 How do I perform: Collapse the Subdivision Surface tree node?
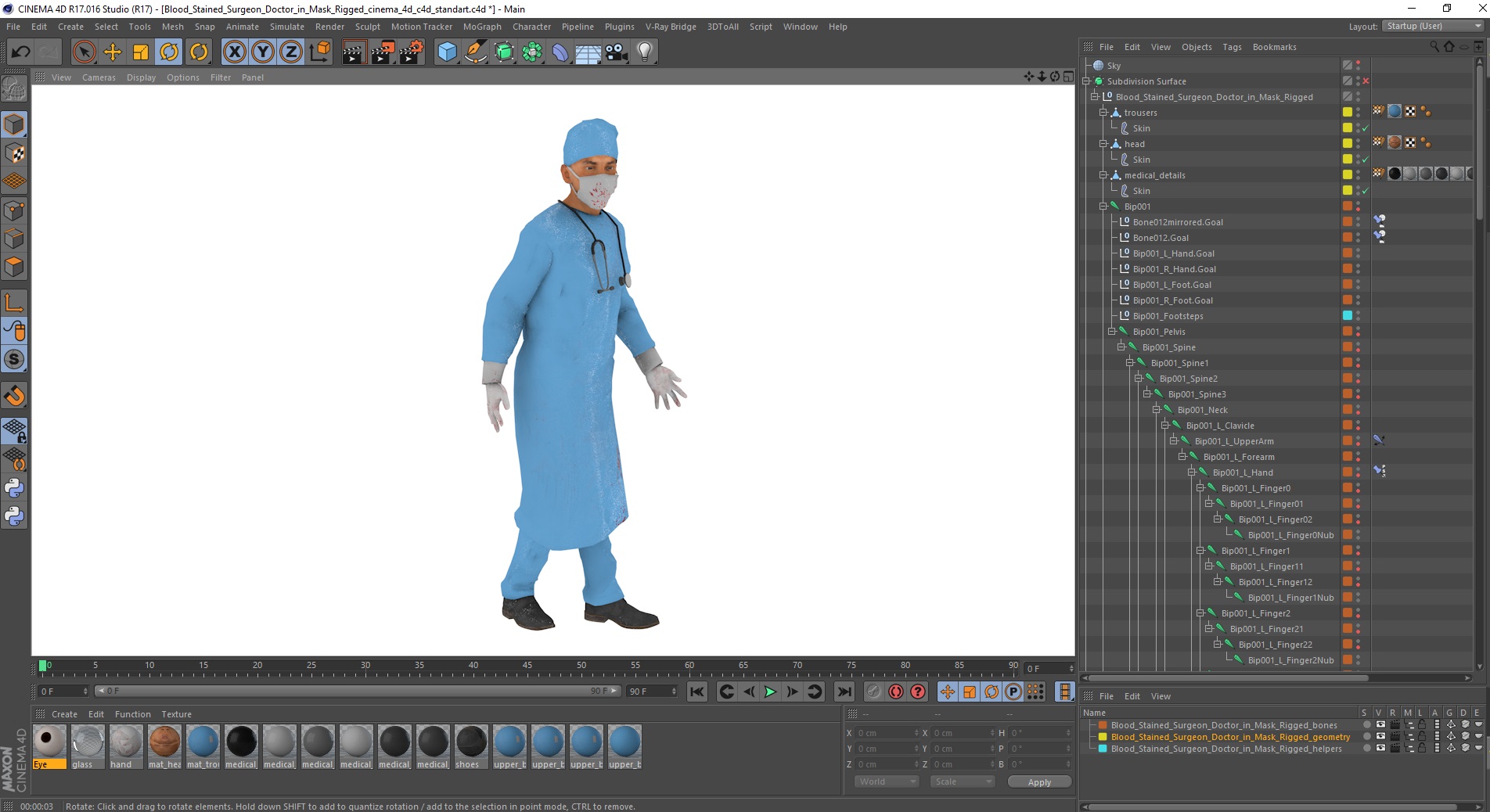[x=1086, y=81]
